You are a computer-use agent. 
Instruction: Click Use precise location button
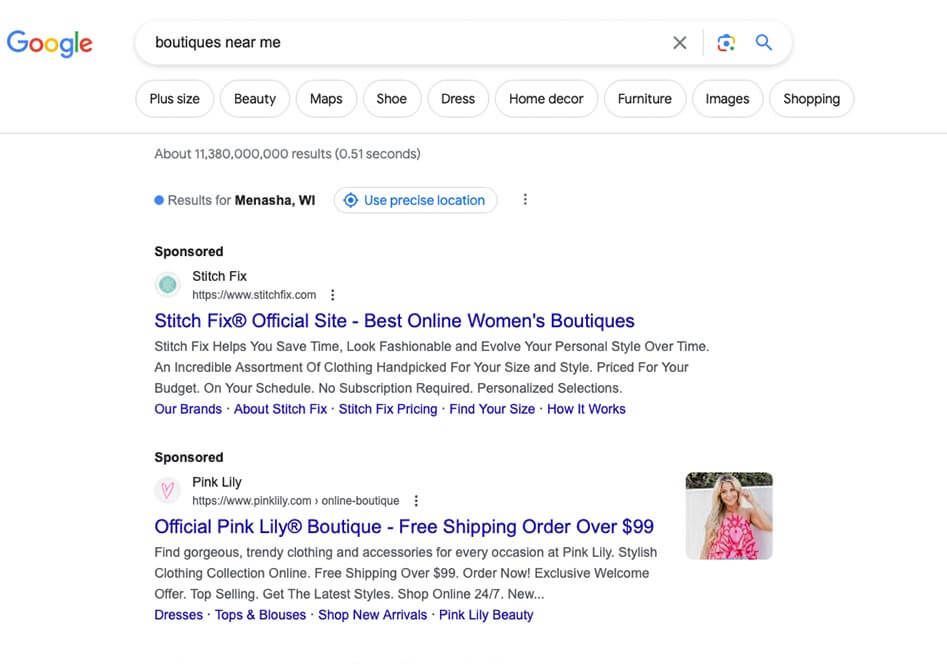pos(415,200)
